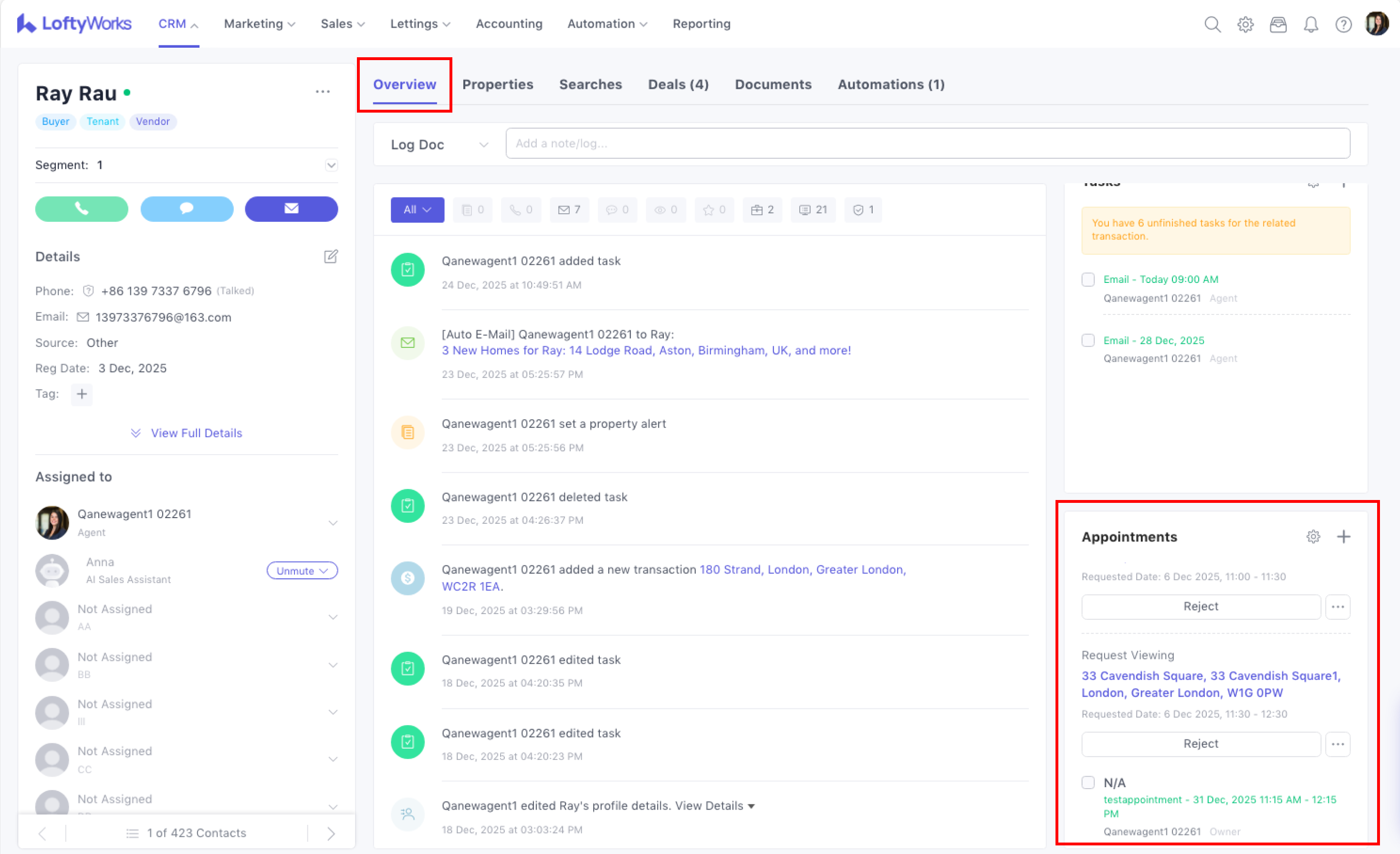
Task: Open the notifications bell in top bar
Action: click(x=1310, y=24)
